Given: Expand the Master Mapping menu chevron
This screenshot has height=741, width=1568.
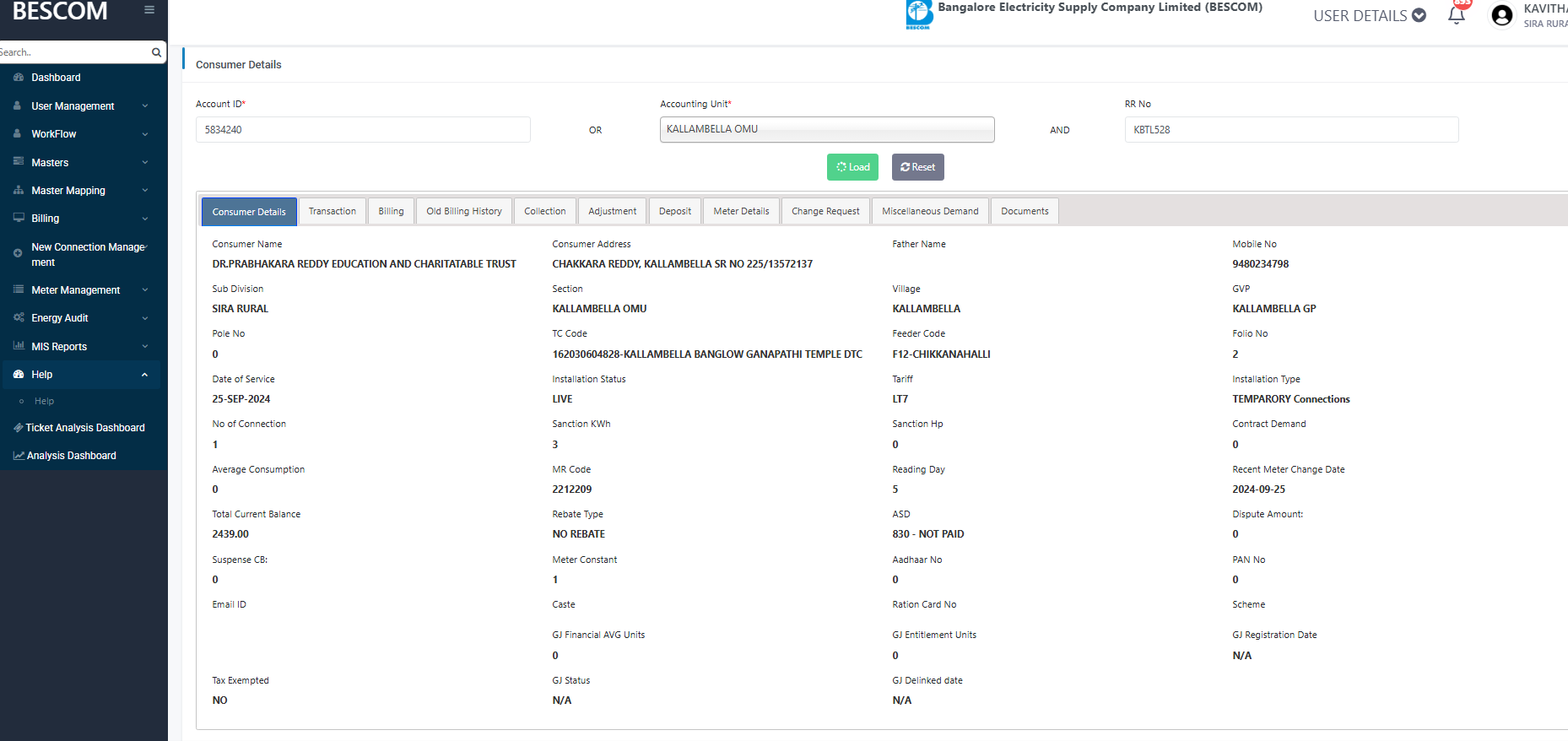Looking at the screenshot, I should [145, 191].
